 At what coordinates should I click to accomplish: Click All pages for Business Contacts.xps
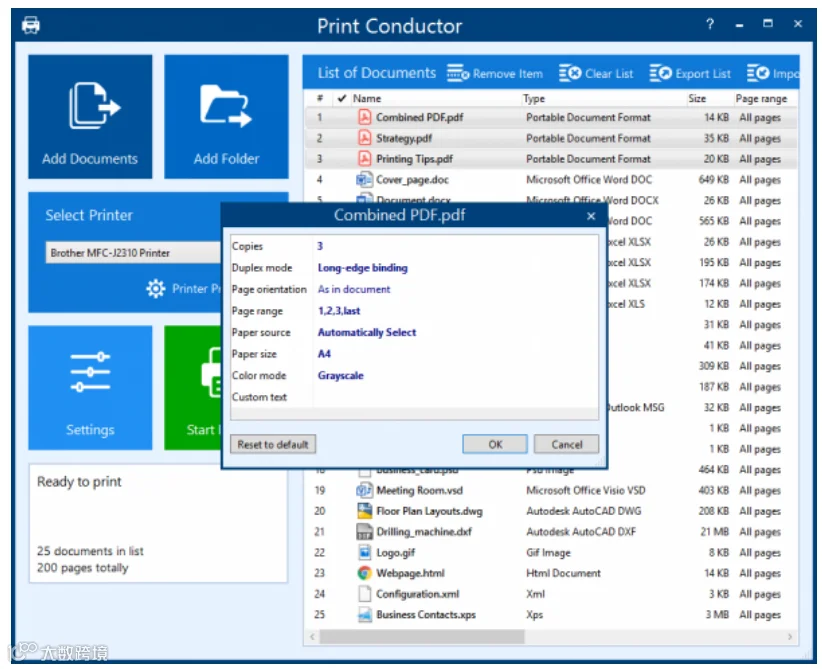pyautogui.click(x=760, y=614)
